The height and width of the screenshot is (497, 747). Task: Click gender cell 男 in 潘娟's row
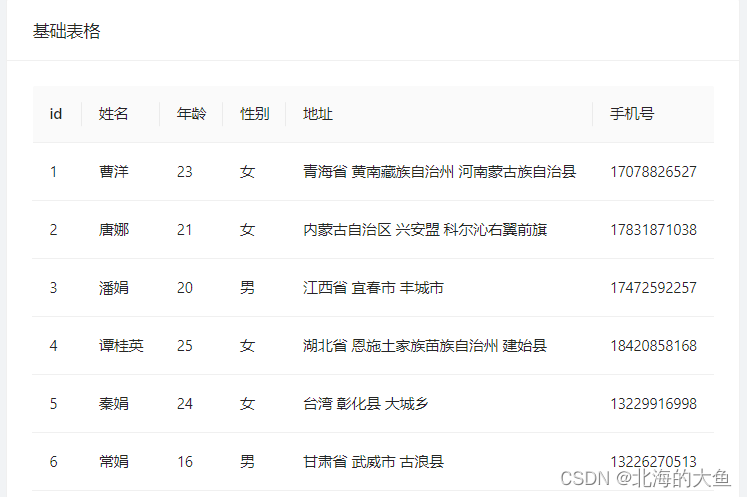tap(247, 288)
